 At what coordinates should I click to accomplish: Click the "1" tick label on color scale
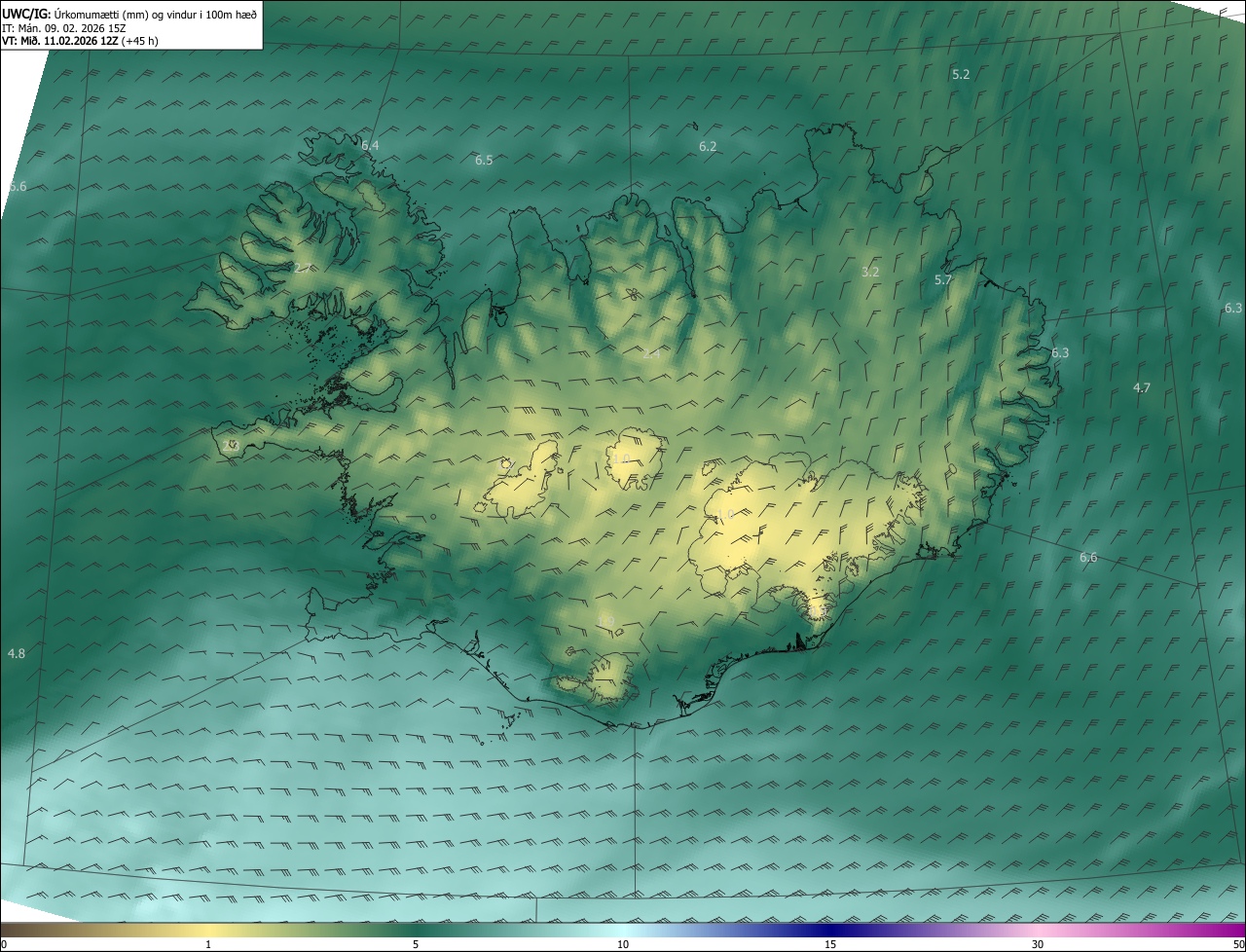click(x=208, y=944)
